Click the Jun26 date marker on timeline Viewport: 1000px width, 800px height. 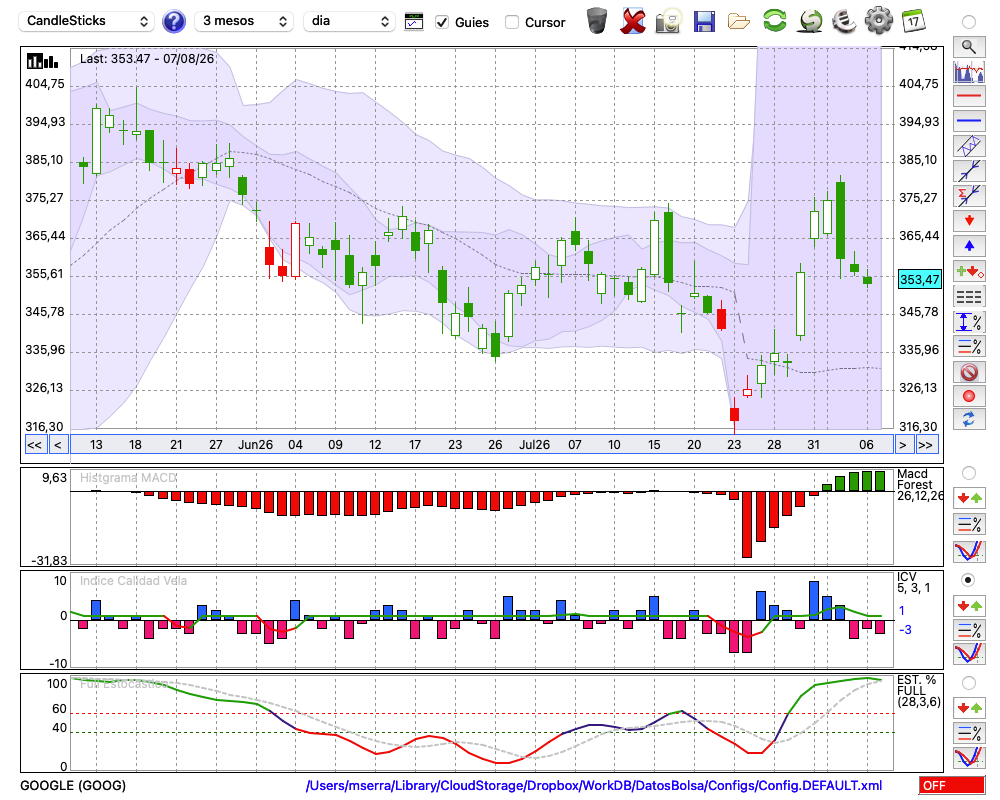tap(255, 445)
